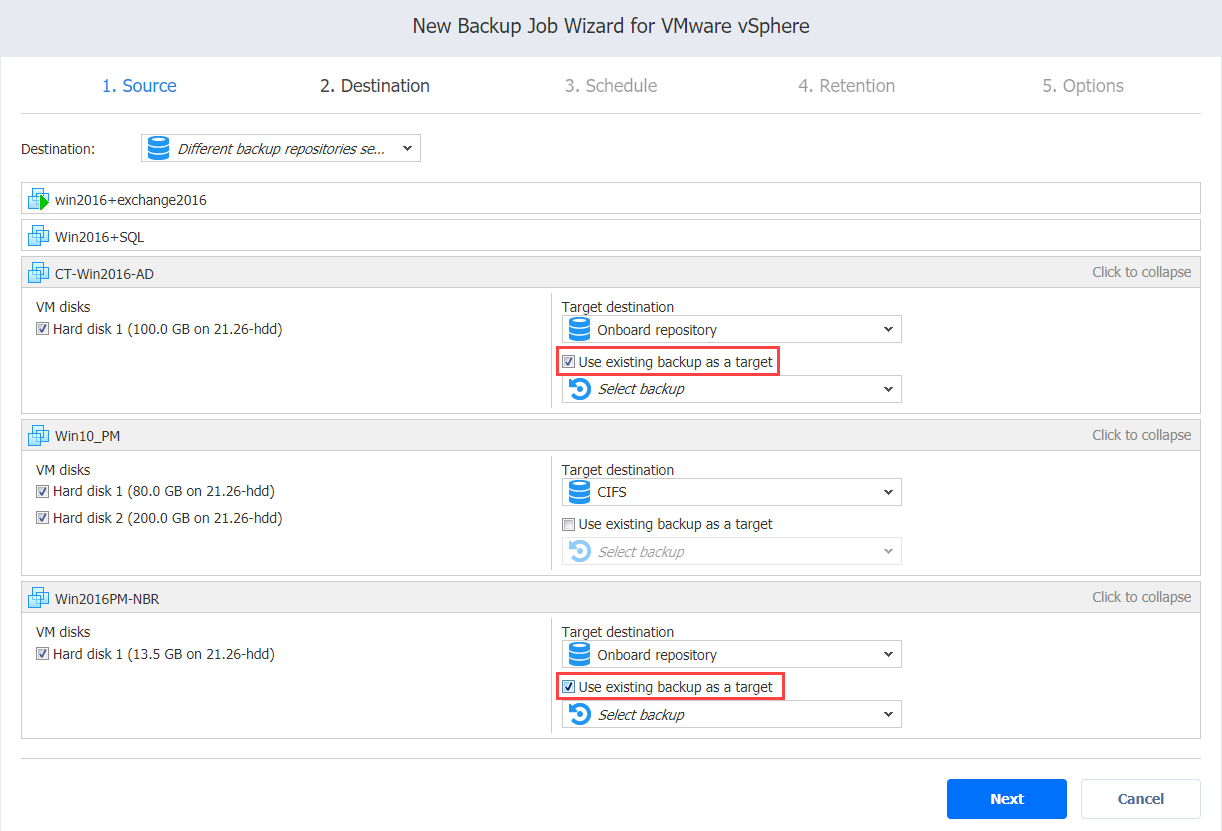The height and width of the screenshot is (831, 1222).
Task: Open Target destination dropdown for CT-Win2016-AD
Action: (731, 329)
